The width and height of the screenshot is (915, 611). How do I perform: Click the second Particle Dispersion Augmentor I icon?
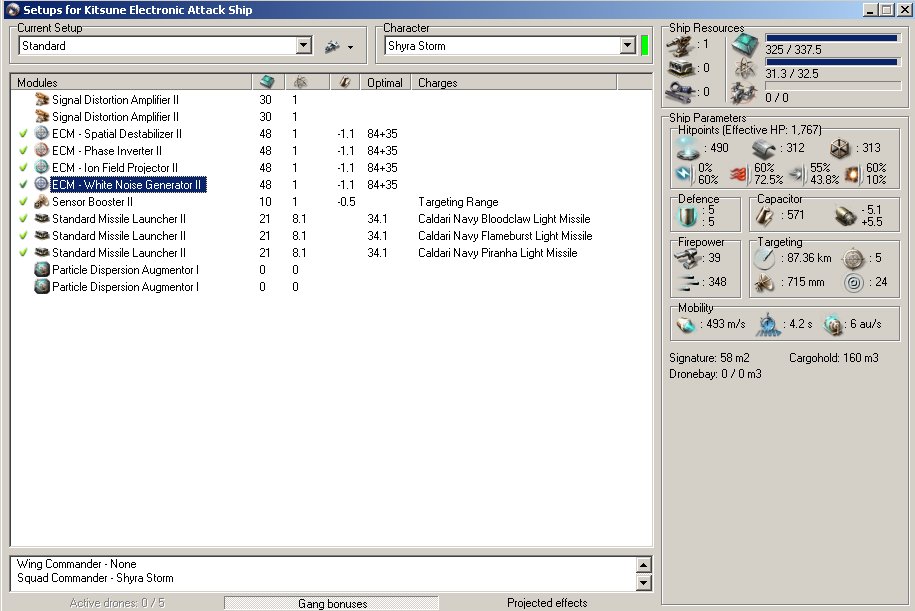point(41,287)
